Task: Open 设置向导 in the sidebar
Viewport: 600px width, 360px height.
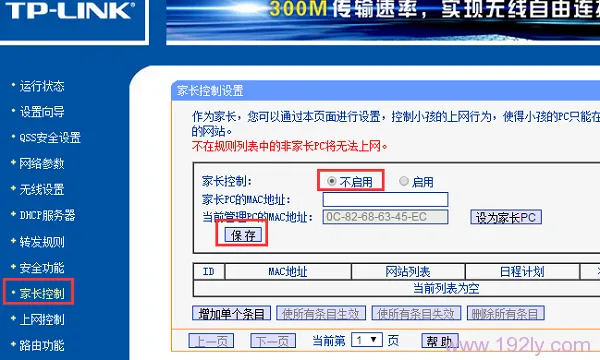Action: click(42, 112)
